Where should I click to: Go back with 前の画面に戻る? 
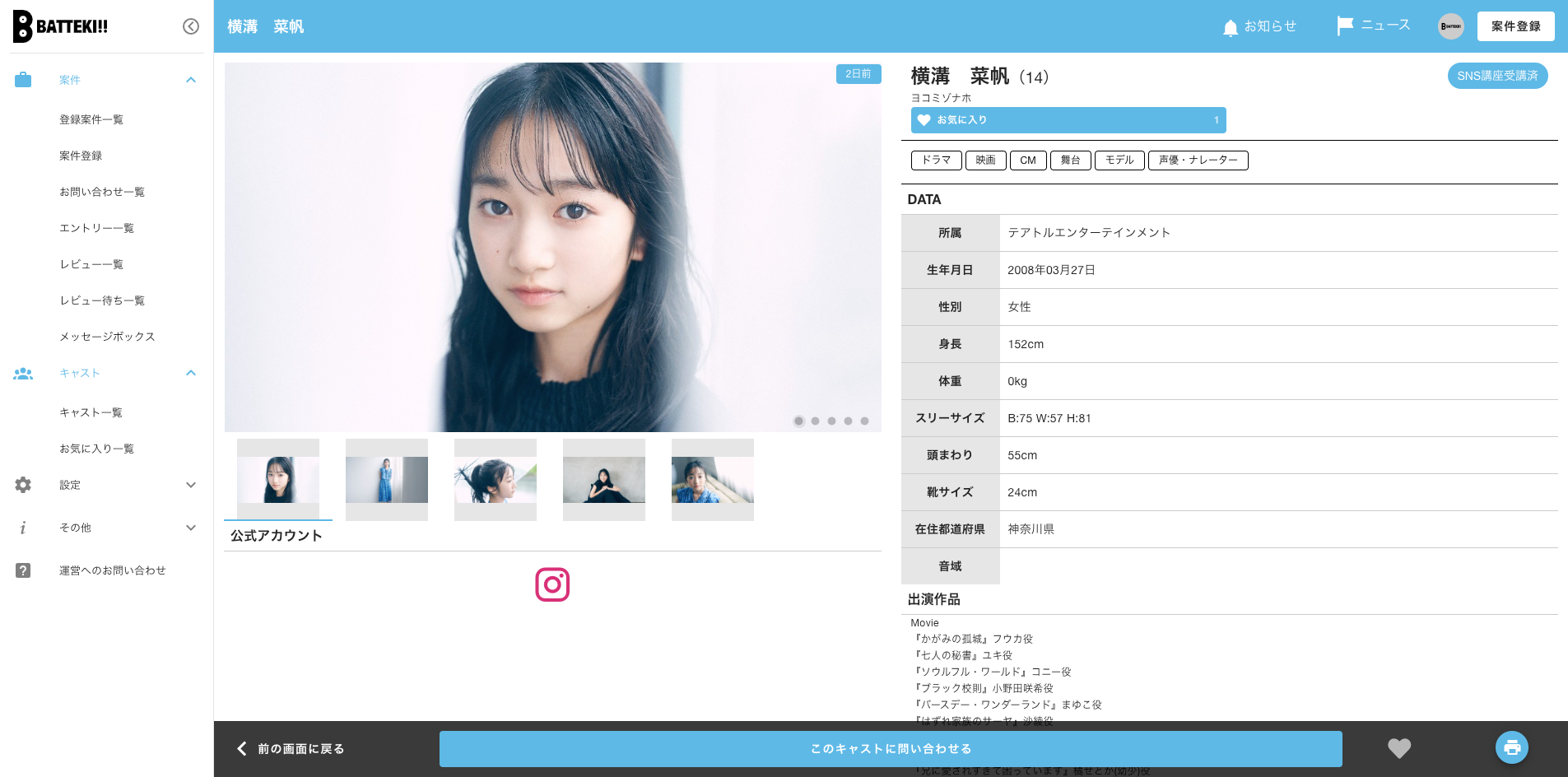coord(291,748)
